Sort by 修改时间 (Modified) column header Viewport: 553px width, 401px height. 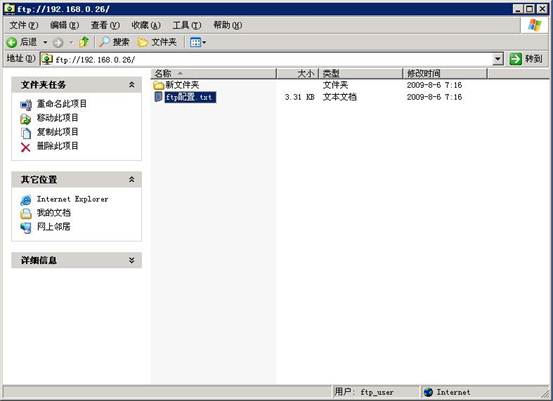point(445,73)
